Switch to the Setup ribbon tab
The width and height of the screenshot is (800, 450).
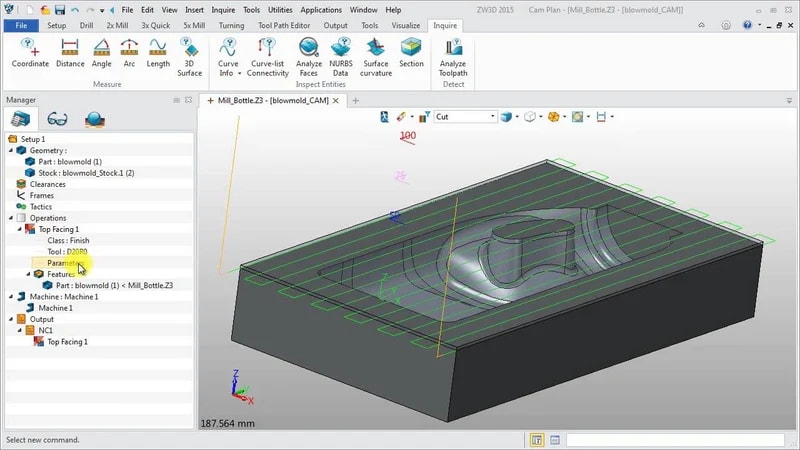[57, 25]
